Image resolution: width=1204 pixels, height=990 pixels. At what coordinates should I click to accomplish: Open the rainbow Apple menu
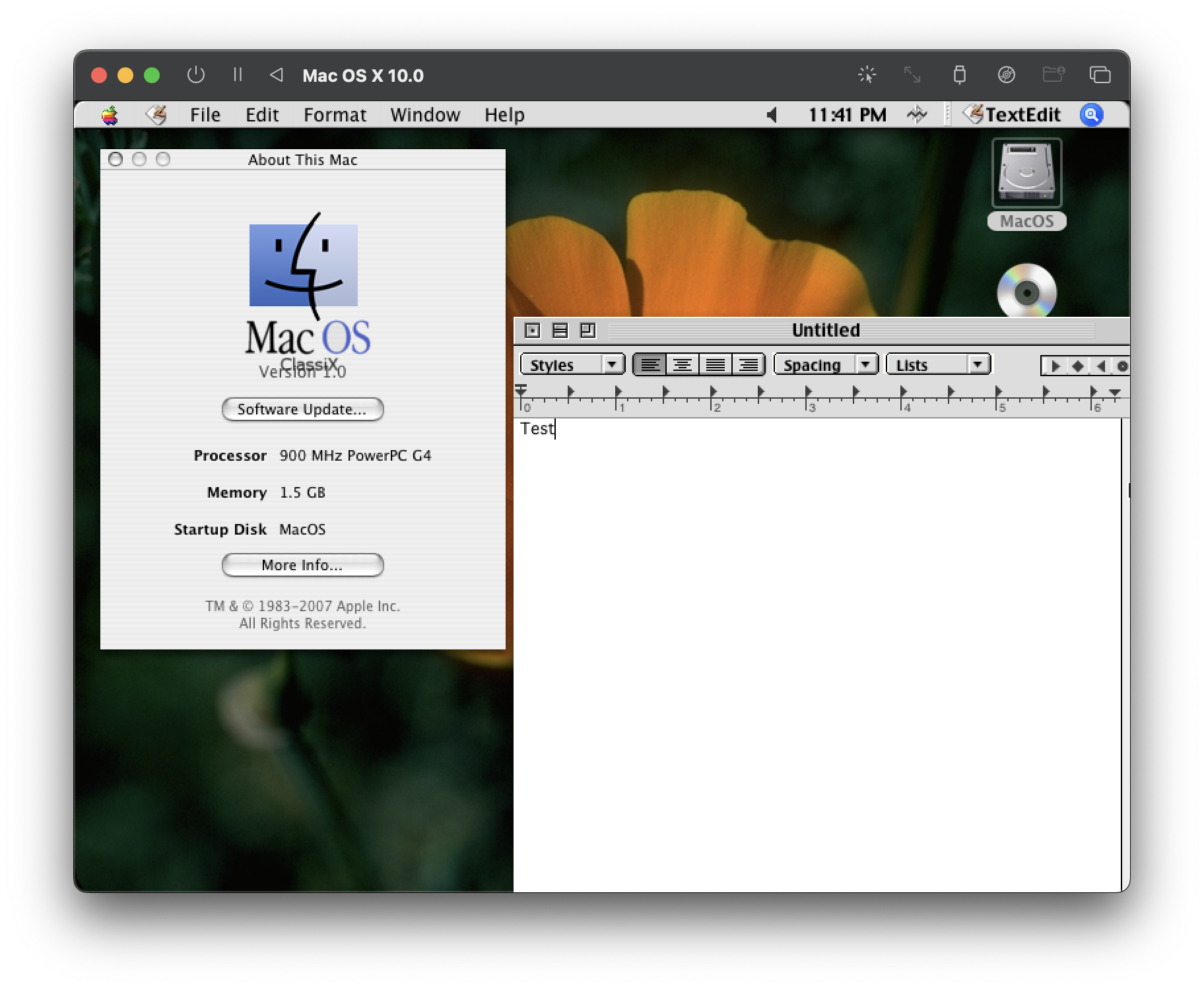tap(110, 115)
